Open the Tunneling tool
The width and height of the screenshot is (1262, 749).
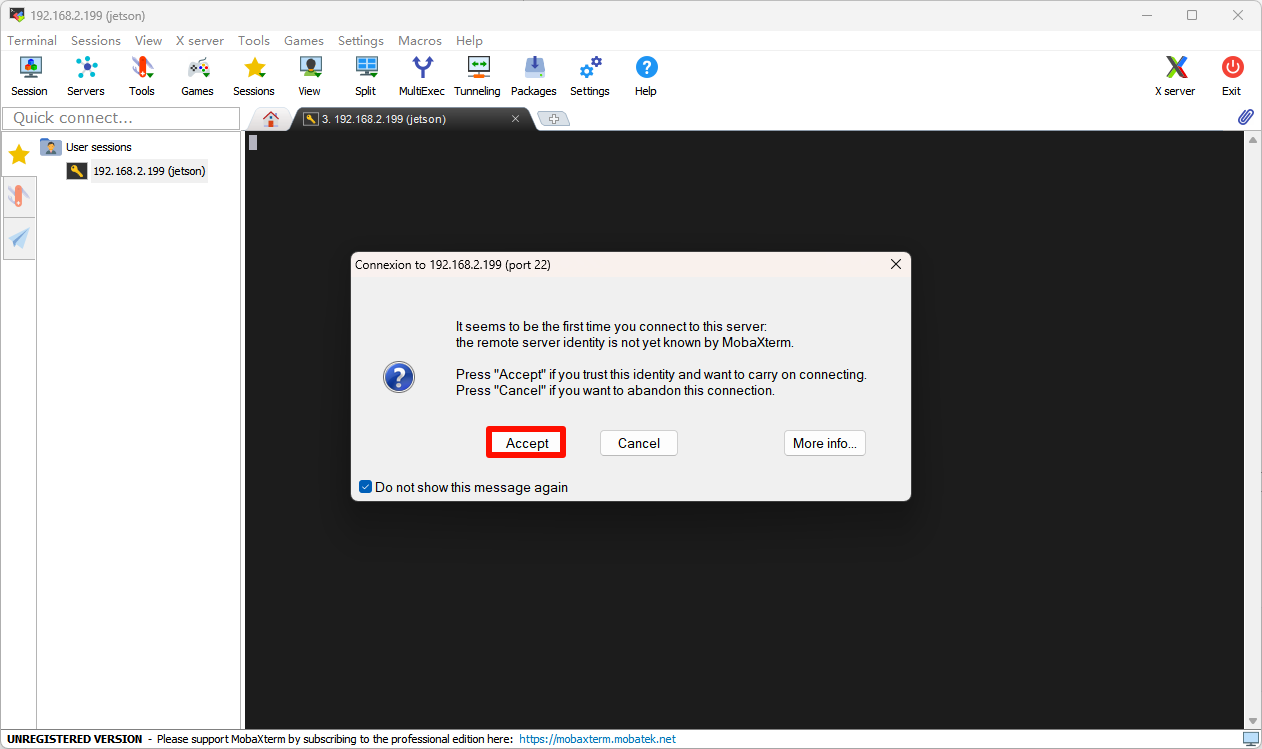coord(477,76)
